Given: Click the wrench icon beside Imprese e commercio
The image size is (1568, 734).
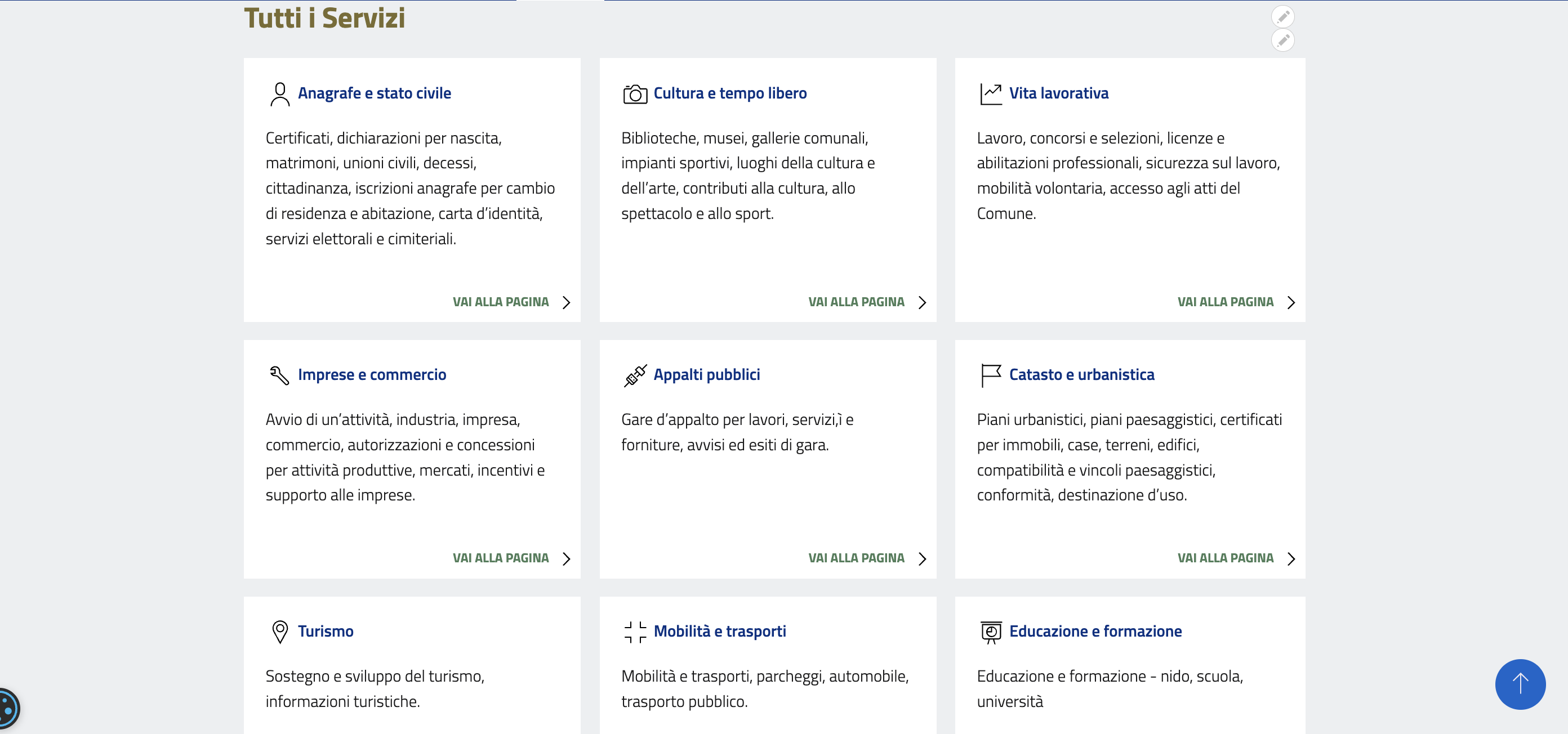Looking at the screenshot, I should click(279, 375).
